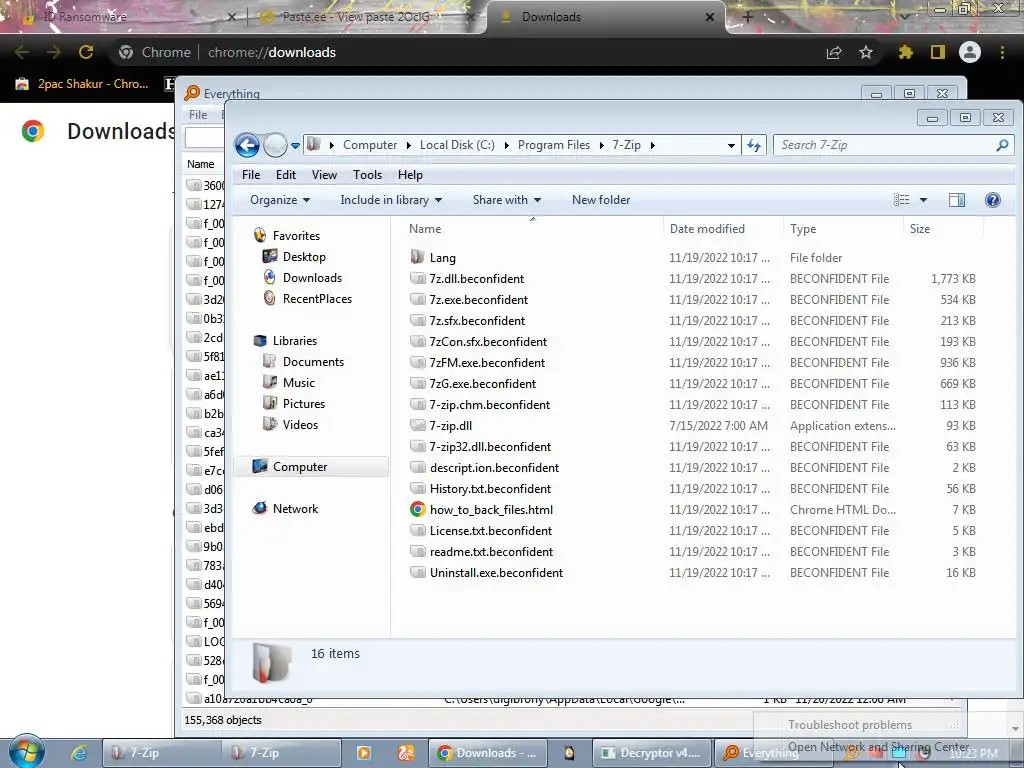Refresh the 7-Zip folder view
This screenshot has width=1024, height=768.
tap(754, 145)
